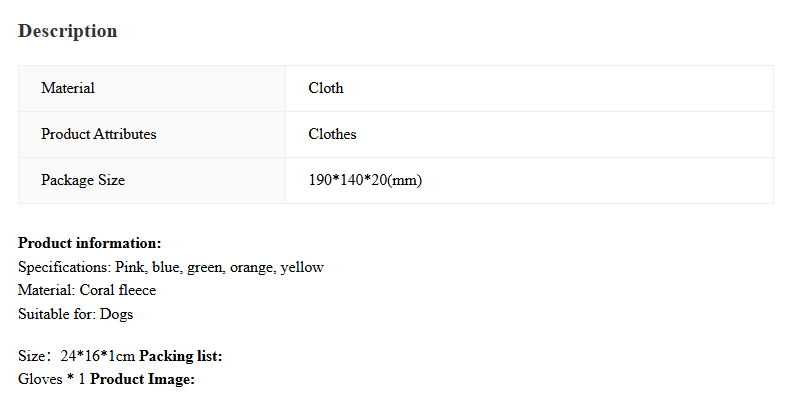Image resolution: width=785 pixels, height=400 pixels.
Task: Click the Gloves * 1 text
Action: click(52, 379)
